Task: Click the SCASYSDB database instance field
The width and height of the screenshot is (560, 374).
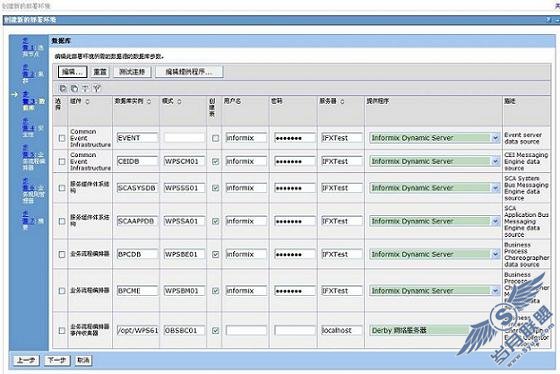Action: pos(137,188)
